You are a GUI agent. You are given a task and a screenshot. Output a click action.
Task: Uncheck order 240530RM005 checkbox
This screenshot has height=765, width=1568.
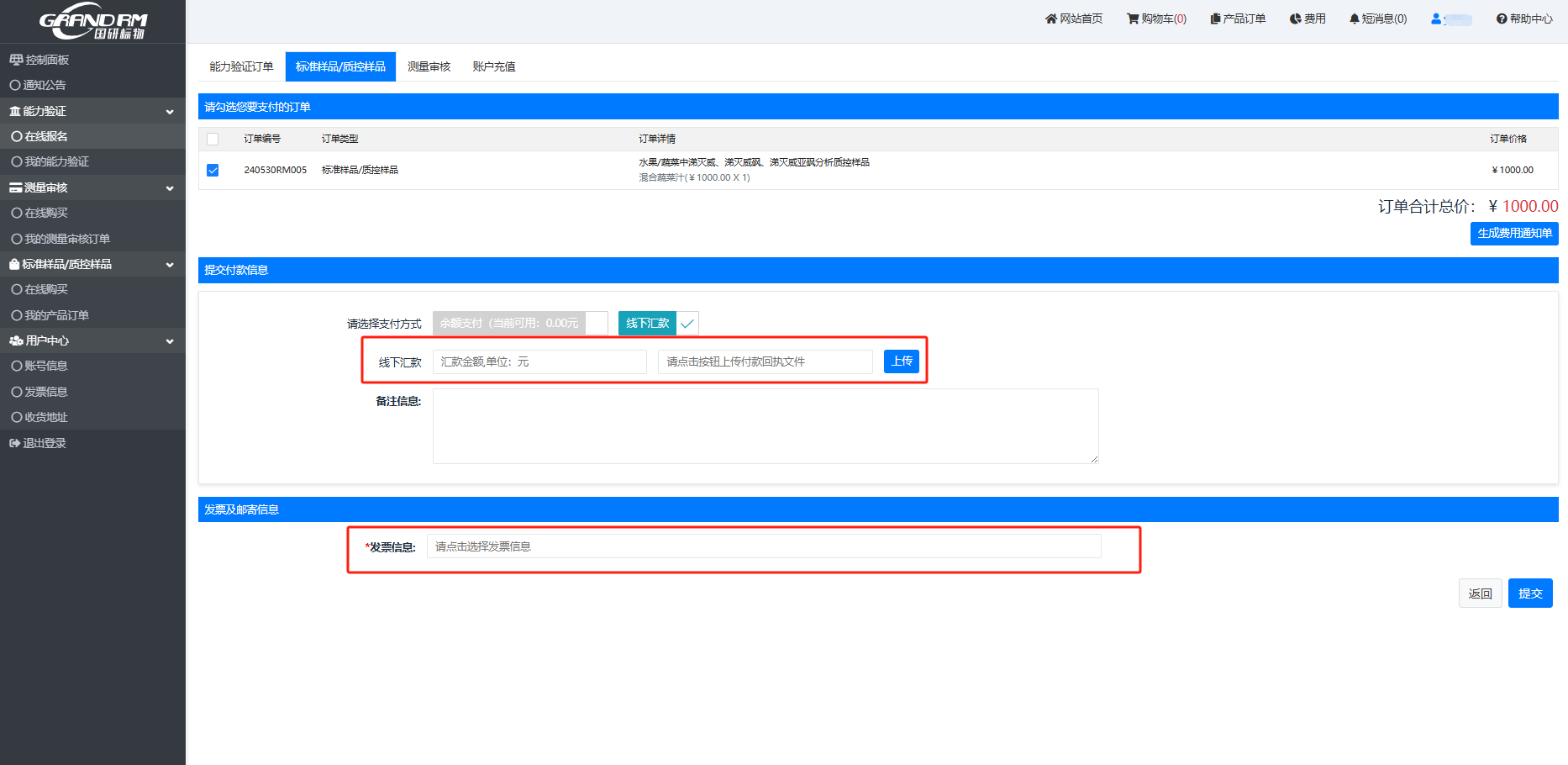coord(213,170)
